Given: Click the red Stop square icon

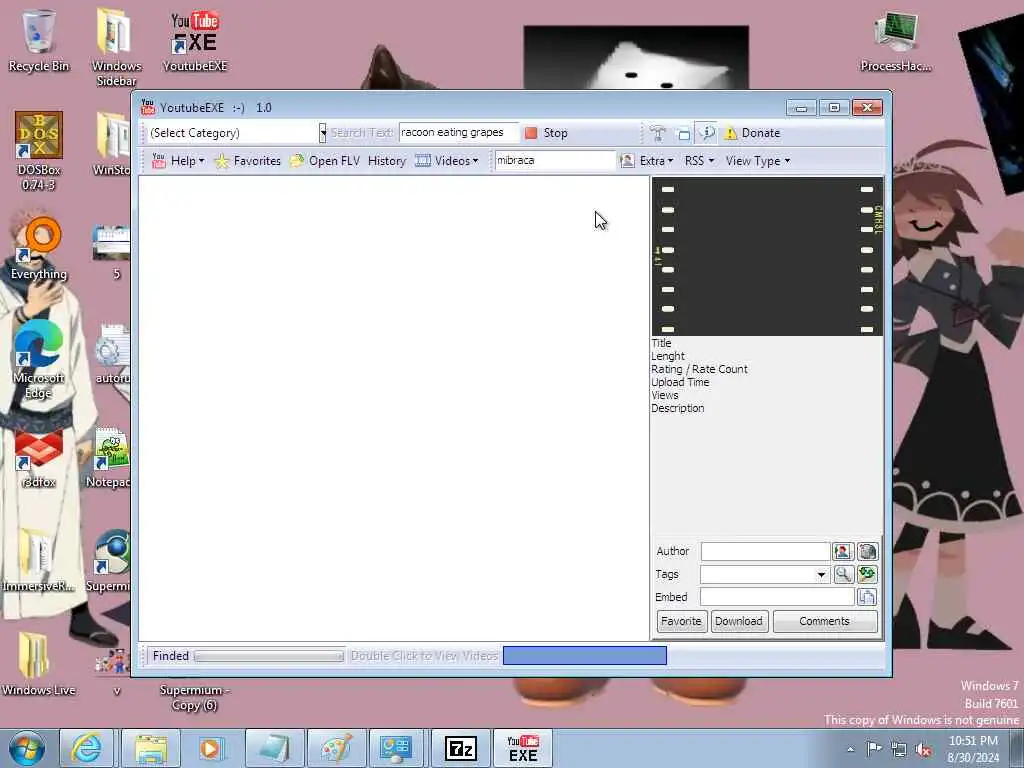Looking at the screenshot, I should [531, 133].
